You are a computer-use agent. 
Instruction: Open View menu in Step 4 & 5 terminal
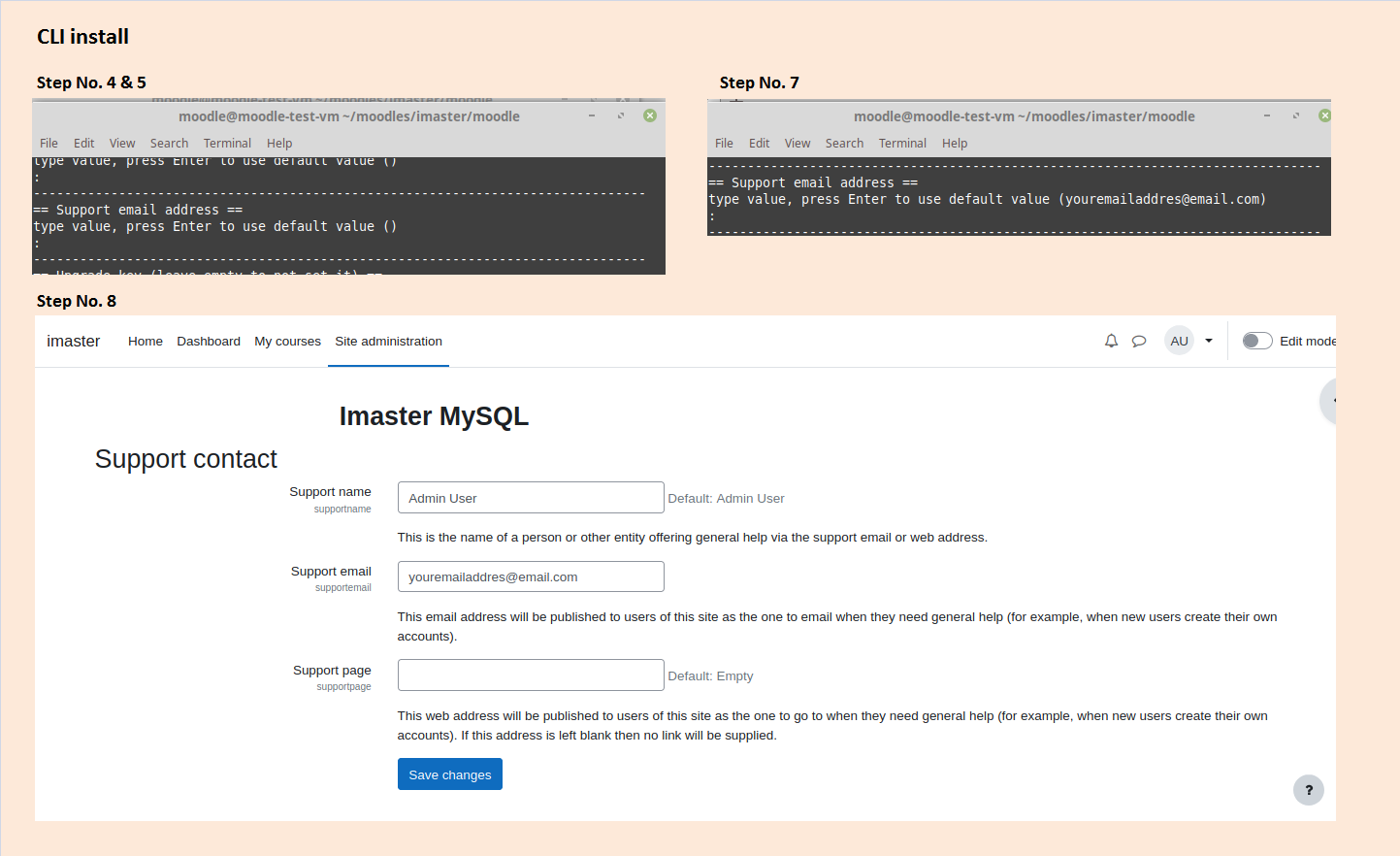[122, 144]
